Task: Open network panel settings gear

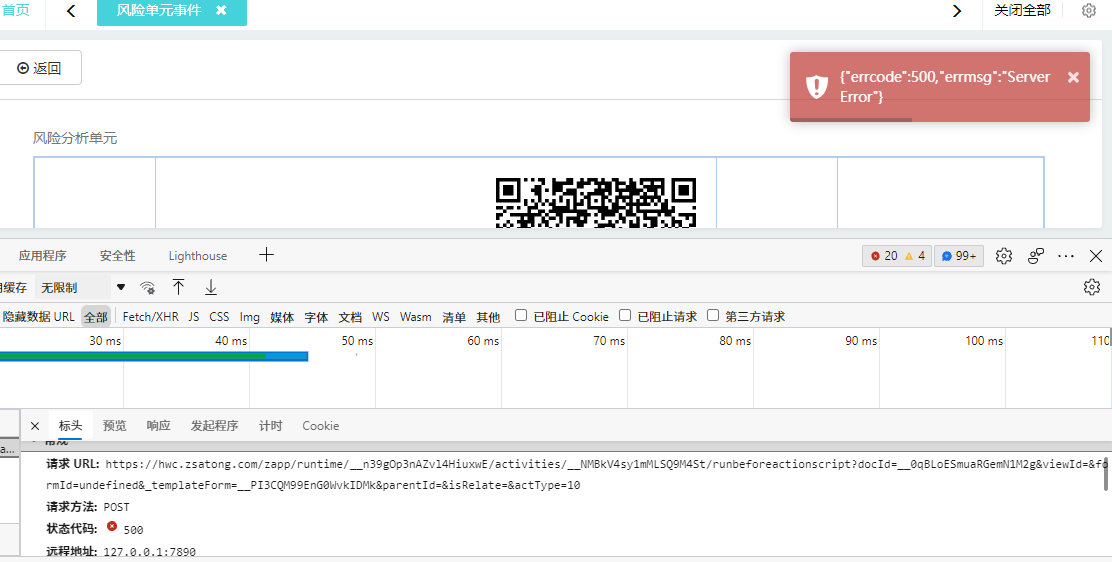Action: click(x=1091, y=287)
